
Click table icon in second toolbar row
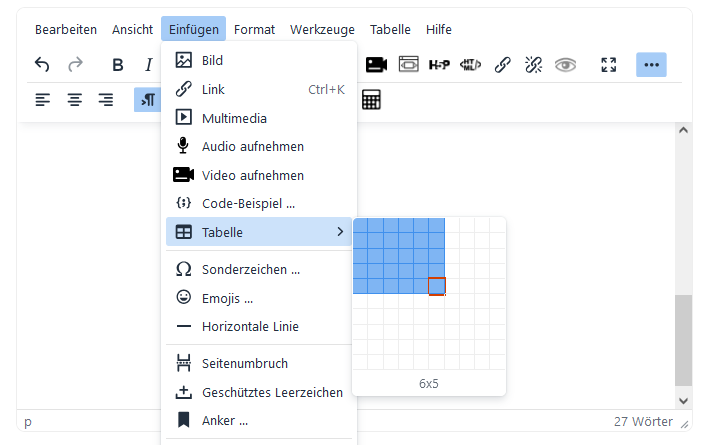pyautogui.click(x=371, y=100)
